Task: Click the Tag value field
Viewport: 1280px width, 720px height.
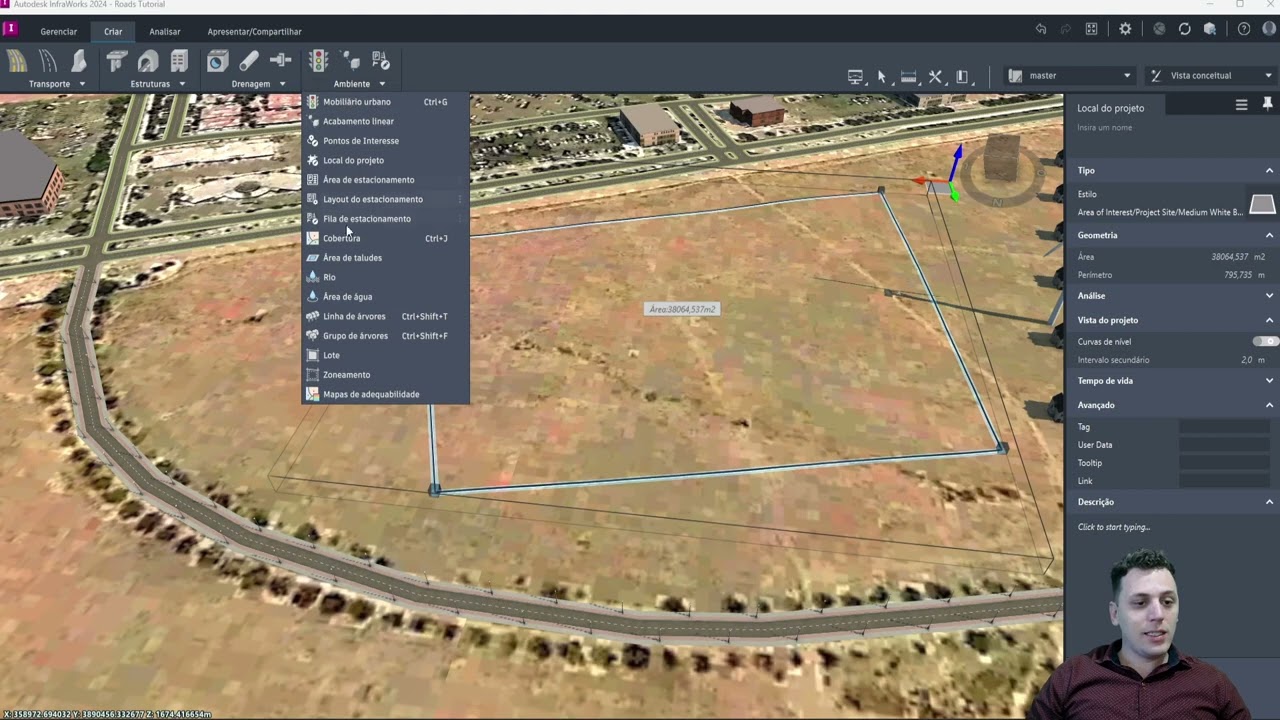Action: tap(1225, 427)
